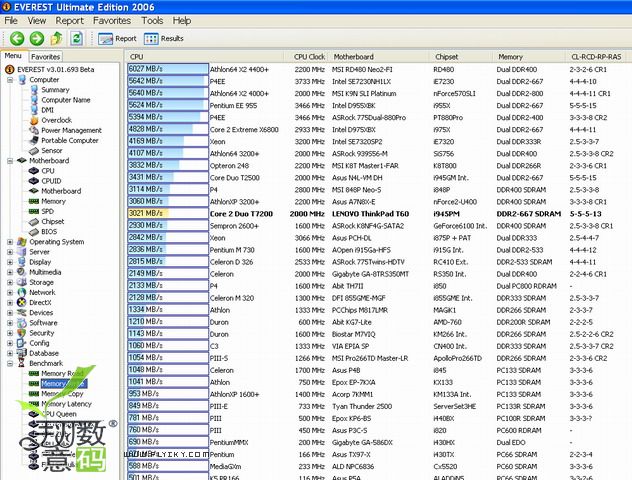Click the Up level arrow toolbar icon

coord(56,38)
